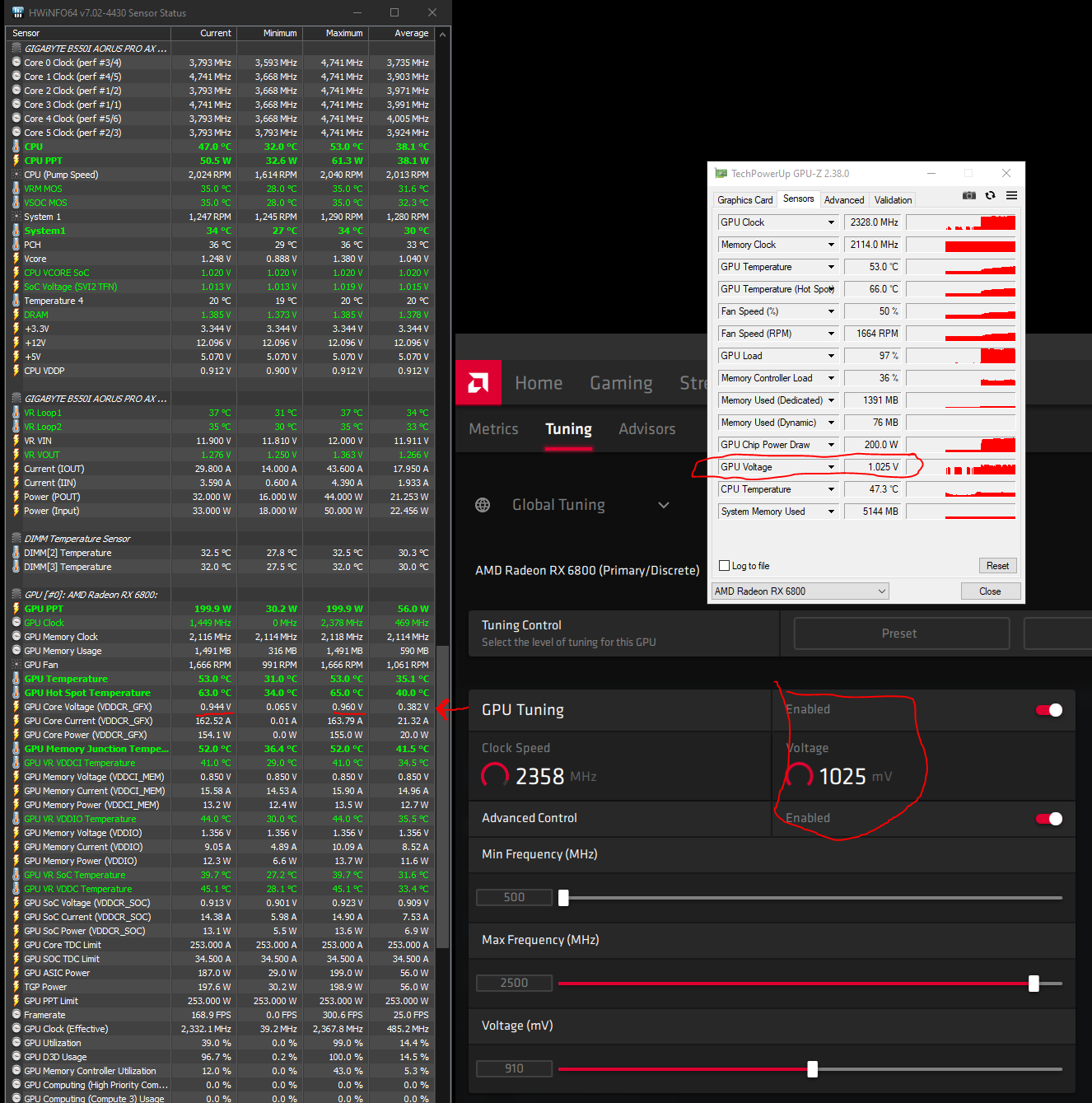The height and width of the screenshot is (1103, 1092).
Task: Click the icon beside TGP Power
Action: tap(16, 987)
